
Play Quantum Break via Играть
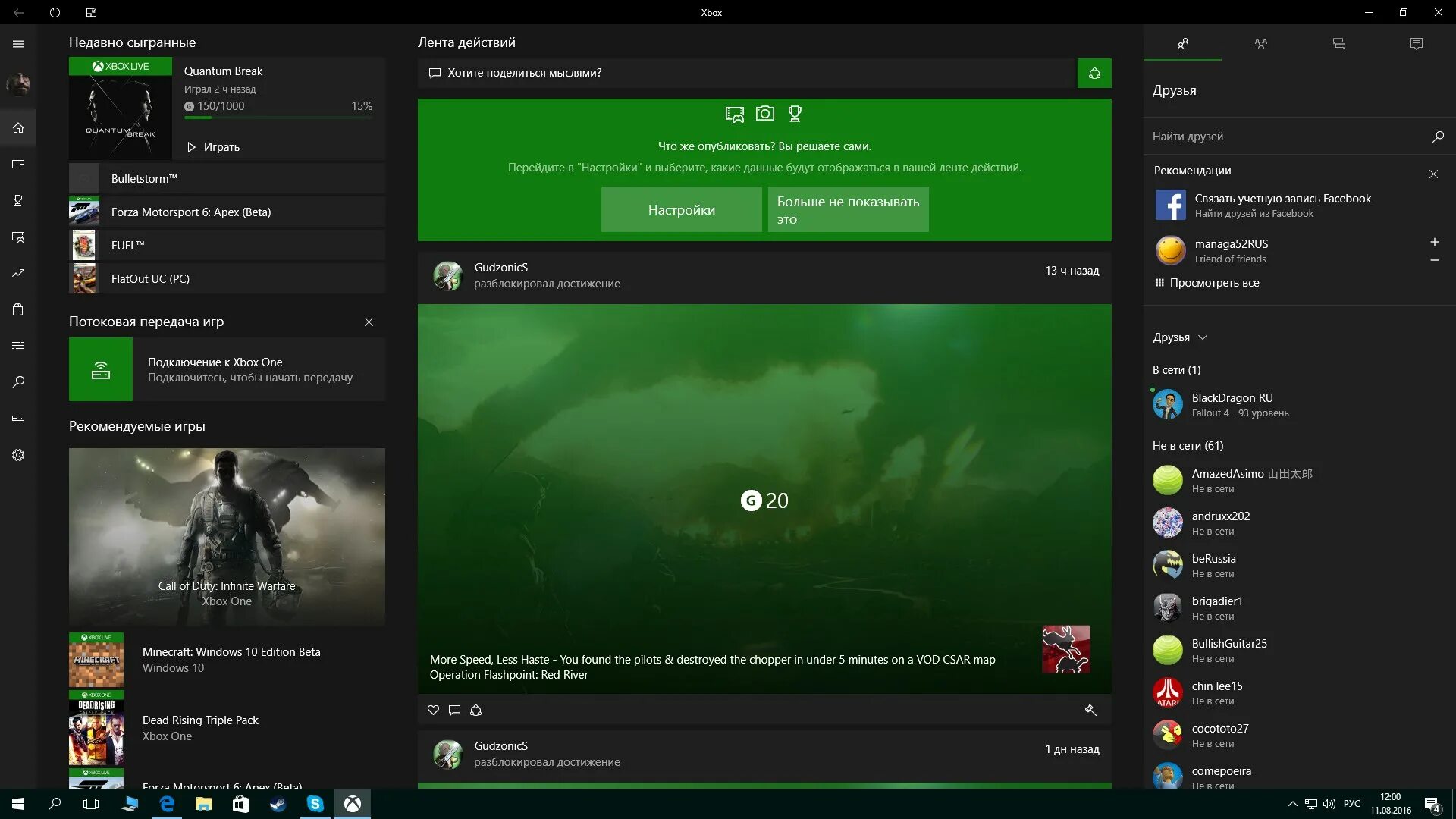[213, 147]
